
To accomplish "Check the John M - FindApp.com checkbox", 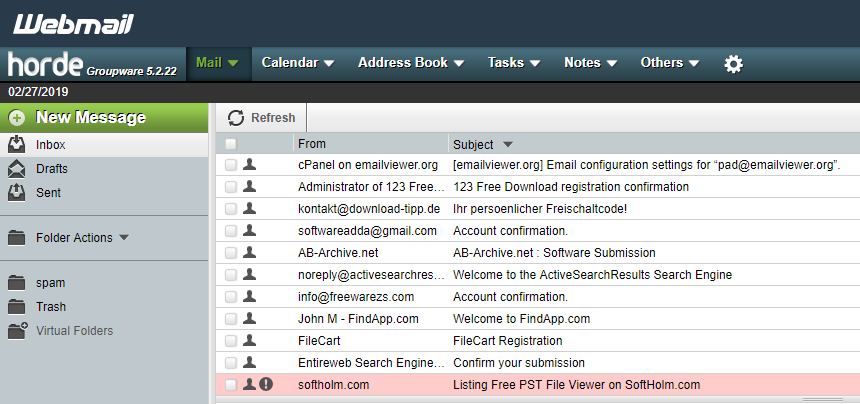I will 231,318.
